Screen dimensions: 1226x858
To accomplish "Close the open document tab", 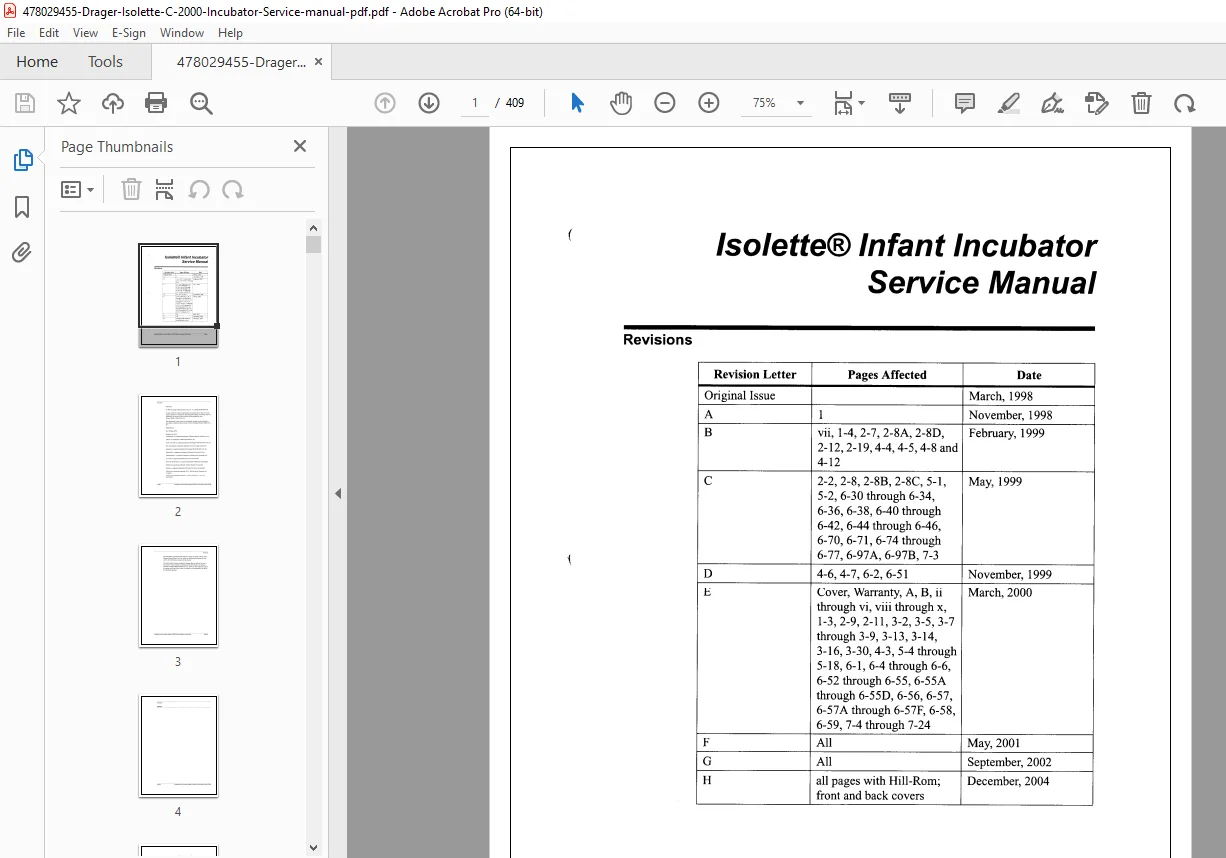I will 318,61.
